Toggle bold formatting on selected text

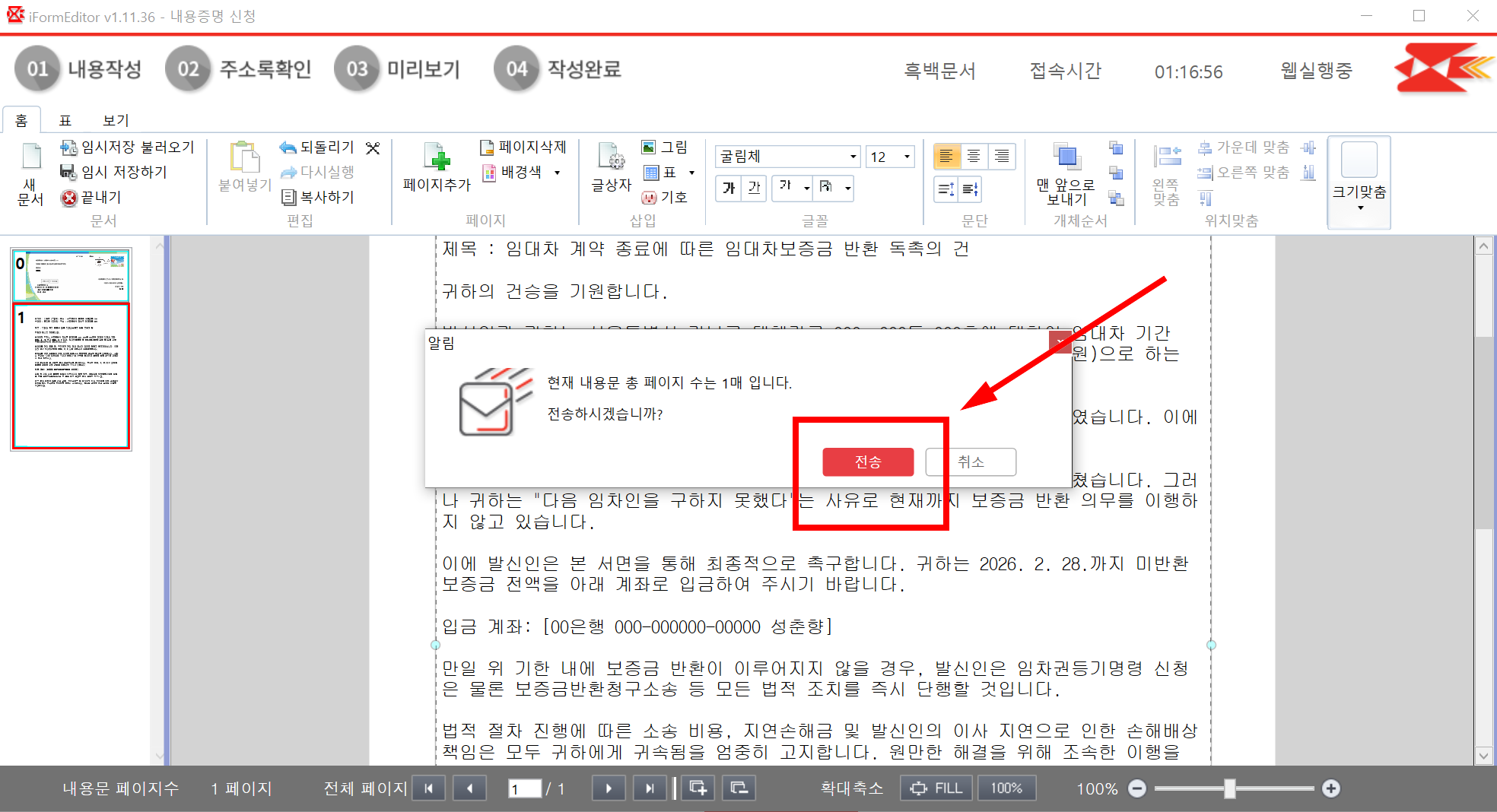point(730,188)
